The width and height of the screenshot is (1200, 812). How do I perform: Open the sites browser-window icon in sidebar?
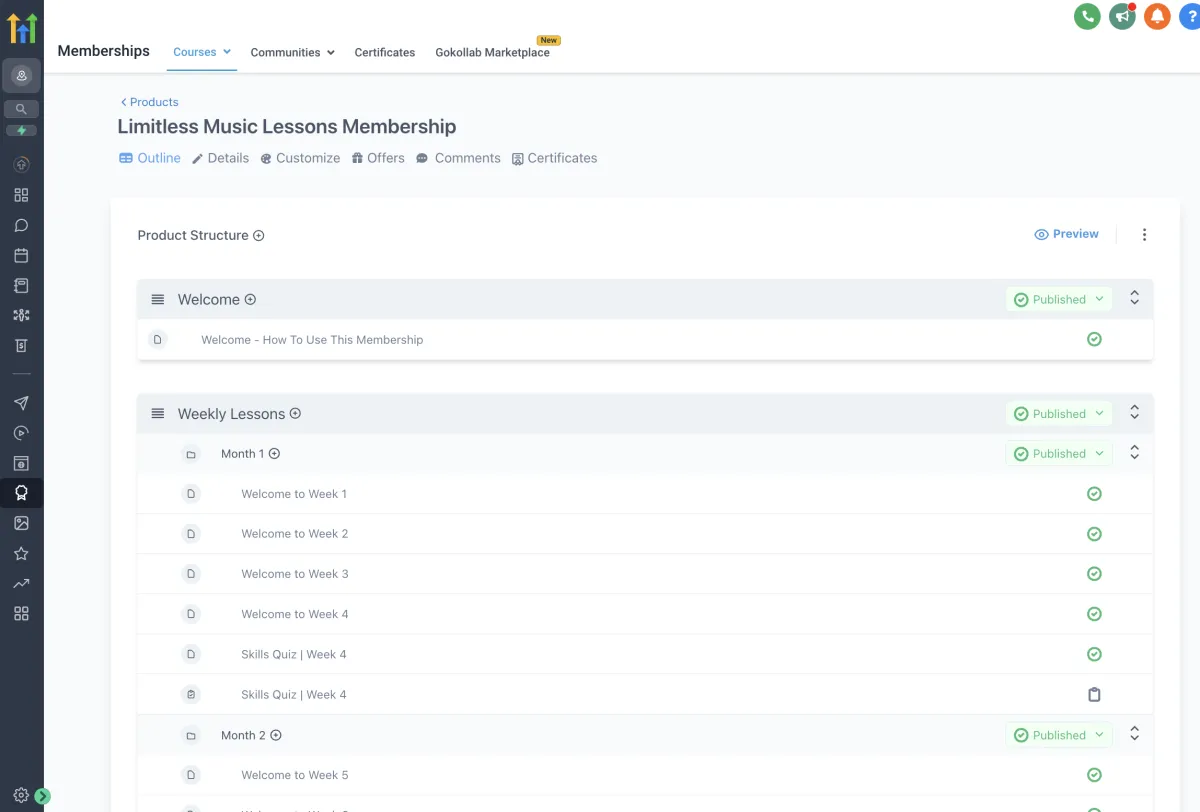(x=22, y=463)
